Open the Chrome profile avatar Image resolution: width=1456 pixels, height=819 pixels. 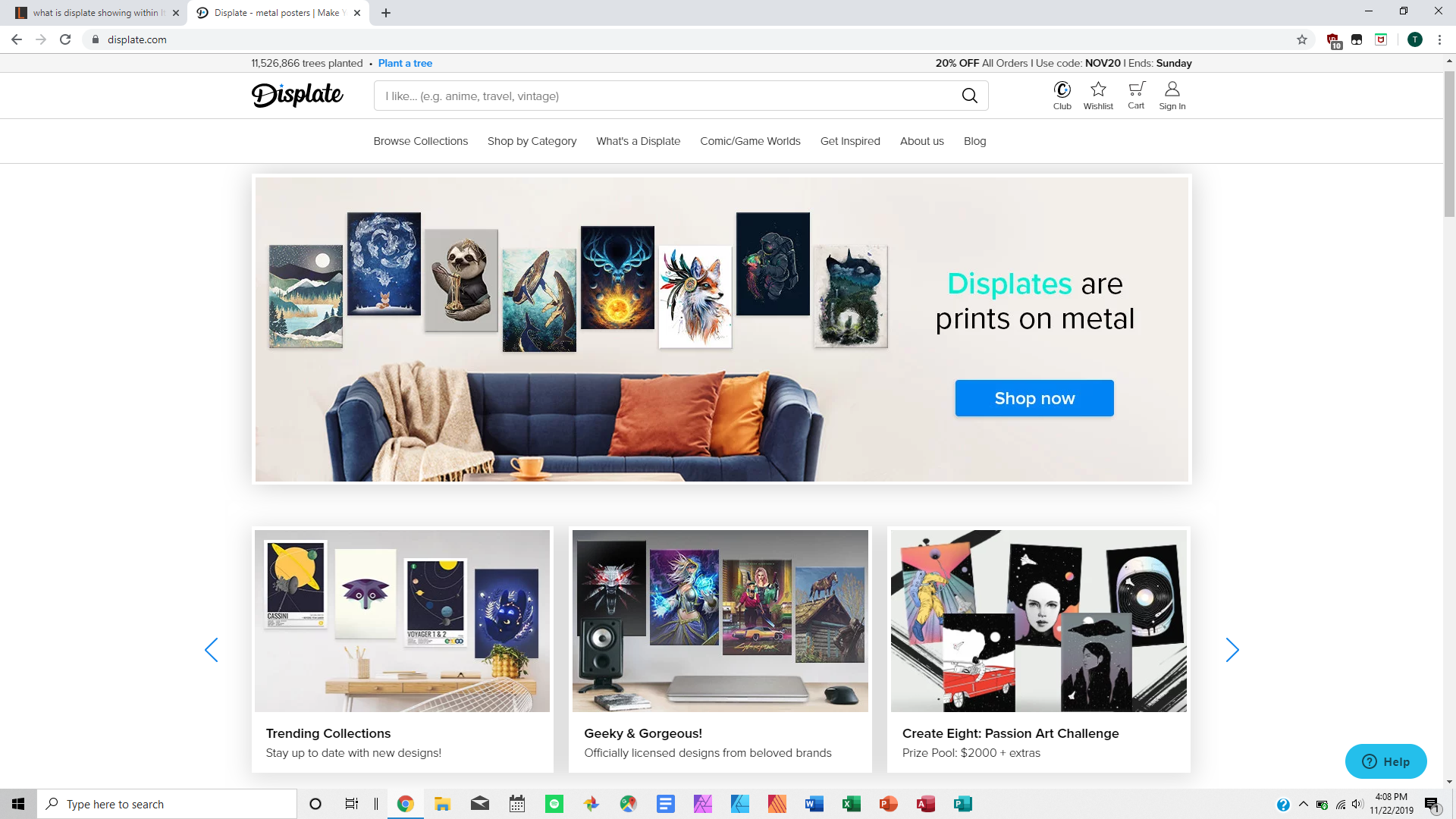tap(1414, 39)
